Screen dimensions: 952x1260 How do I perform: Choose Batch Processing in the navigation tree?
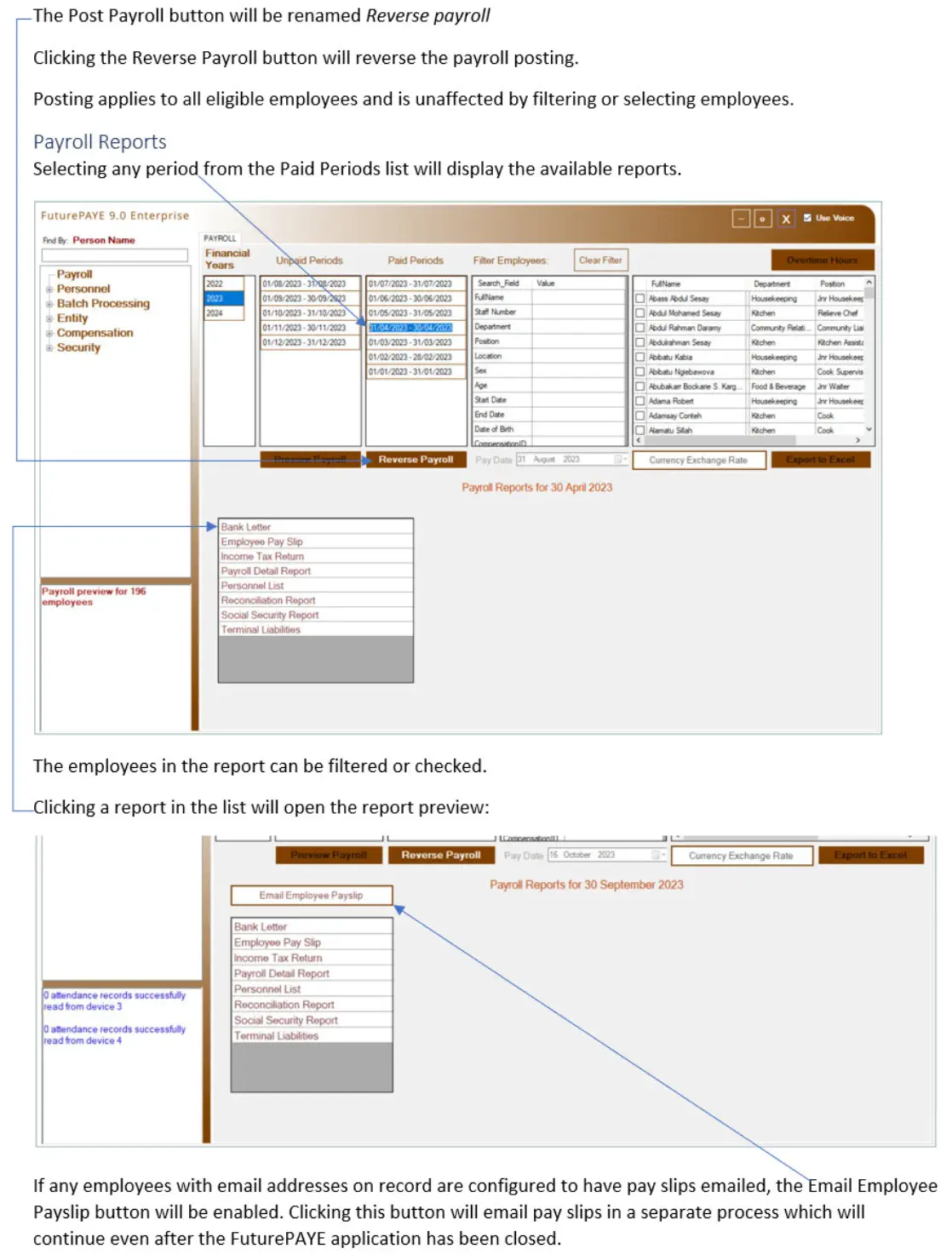coord(103,303)
